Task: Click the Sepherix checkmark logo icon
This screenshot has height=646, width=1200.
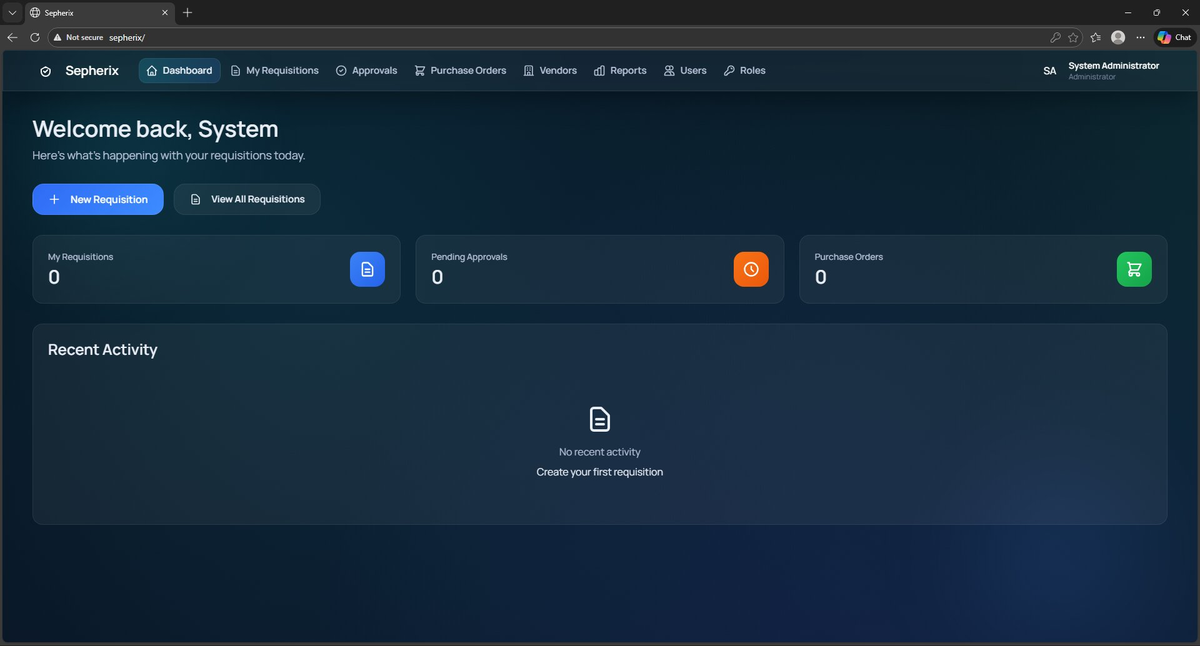Action: [x=45, y=70]
